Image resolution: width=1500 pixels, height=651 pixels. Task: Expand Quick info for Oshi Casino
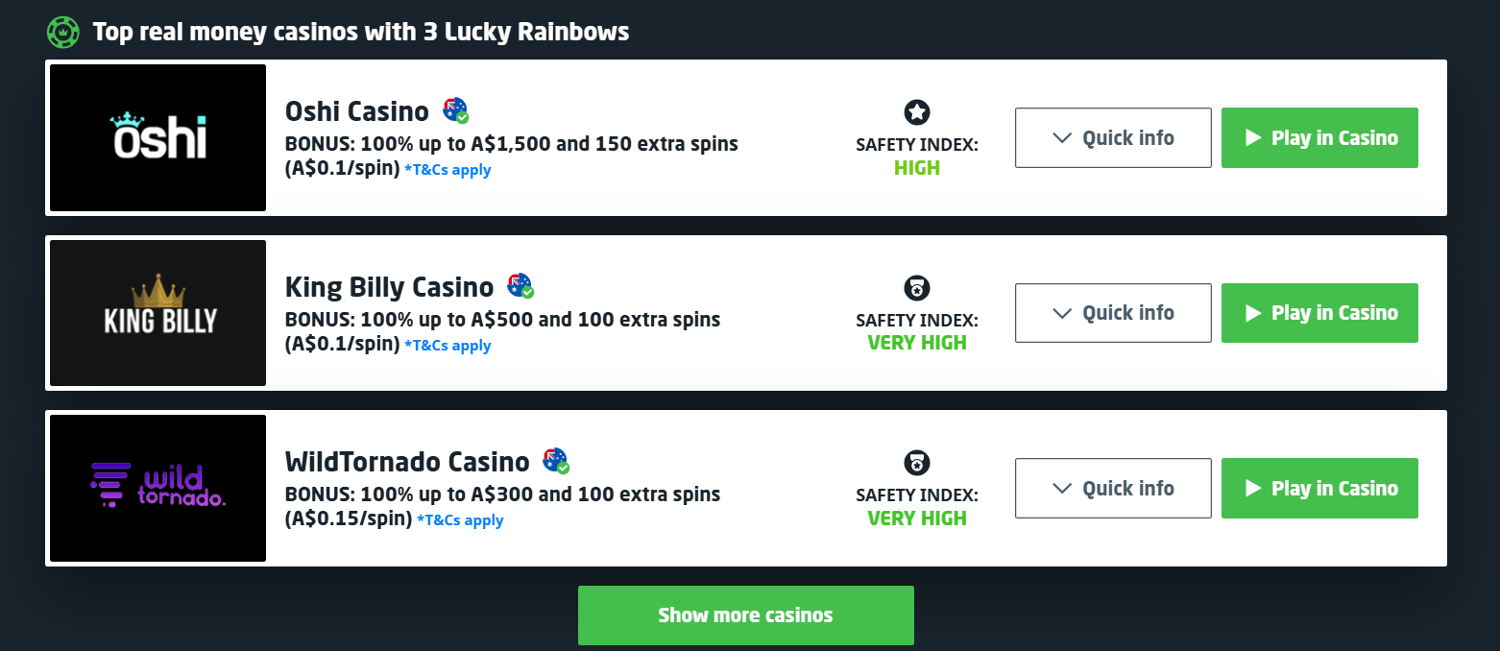(1113, 138)
